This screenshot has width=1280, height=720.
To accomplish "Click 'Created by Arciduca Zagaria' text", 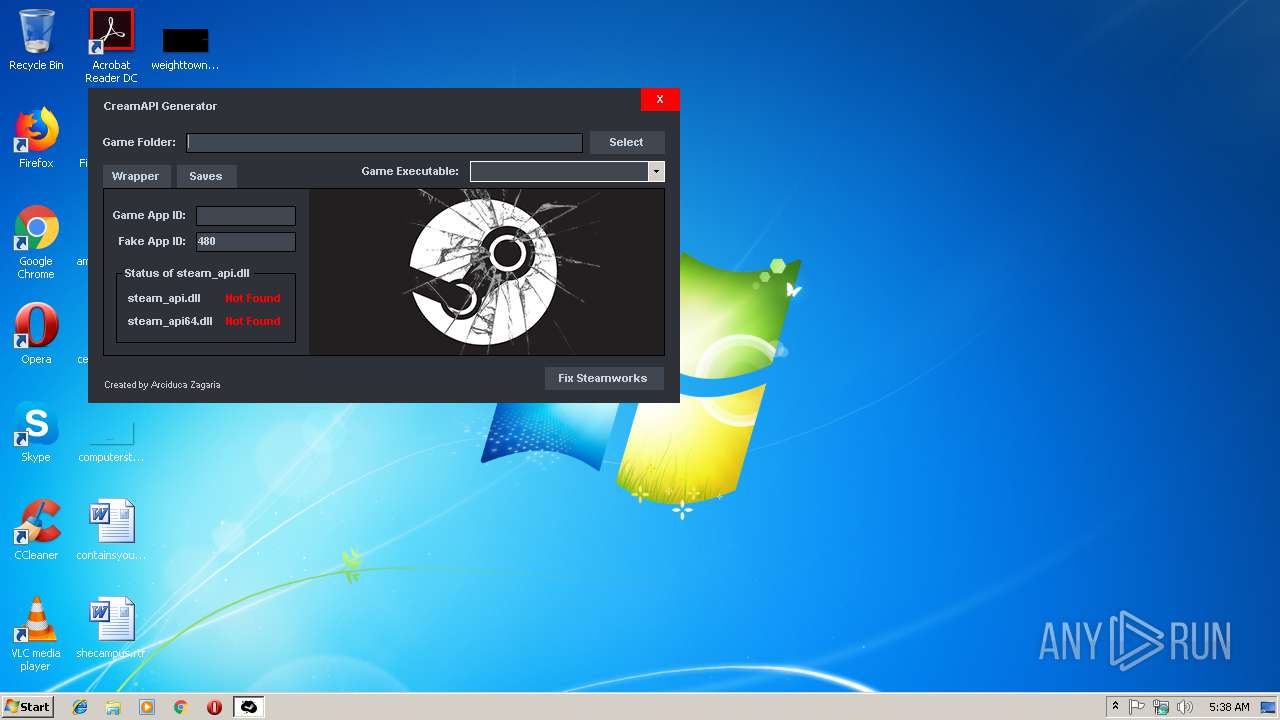I will coord(162,384).
